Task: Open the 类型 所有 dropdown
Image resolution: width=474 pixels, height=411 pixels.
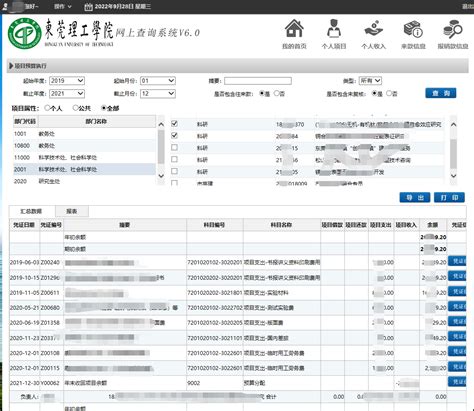Action: (x=370, y=81)
